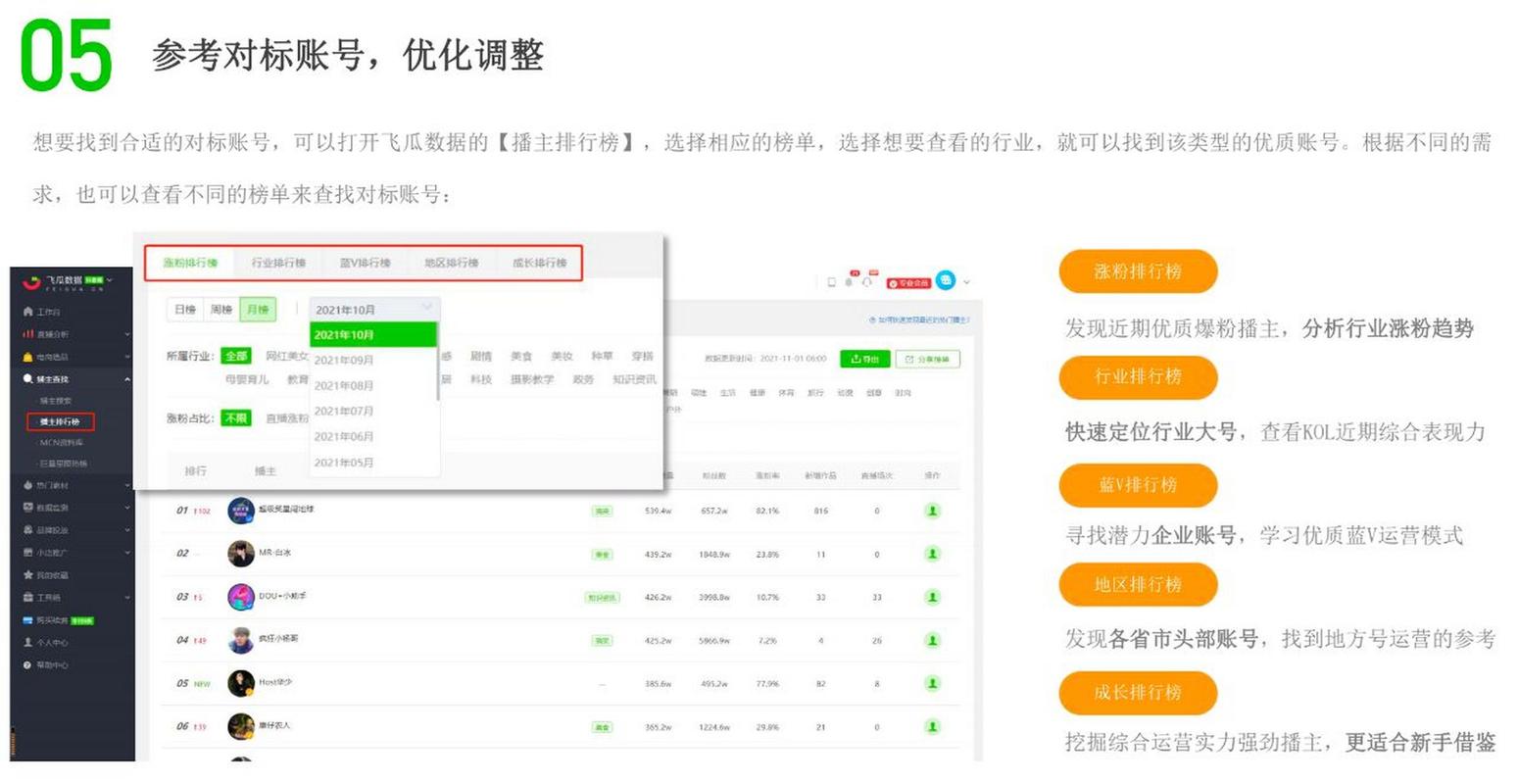Click orange 涨粉排行榜 pill button
Image resolution: width=1518 pixels, height=784 pixels.
point(1138,271)
